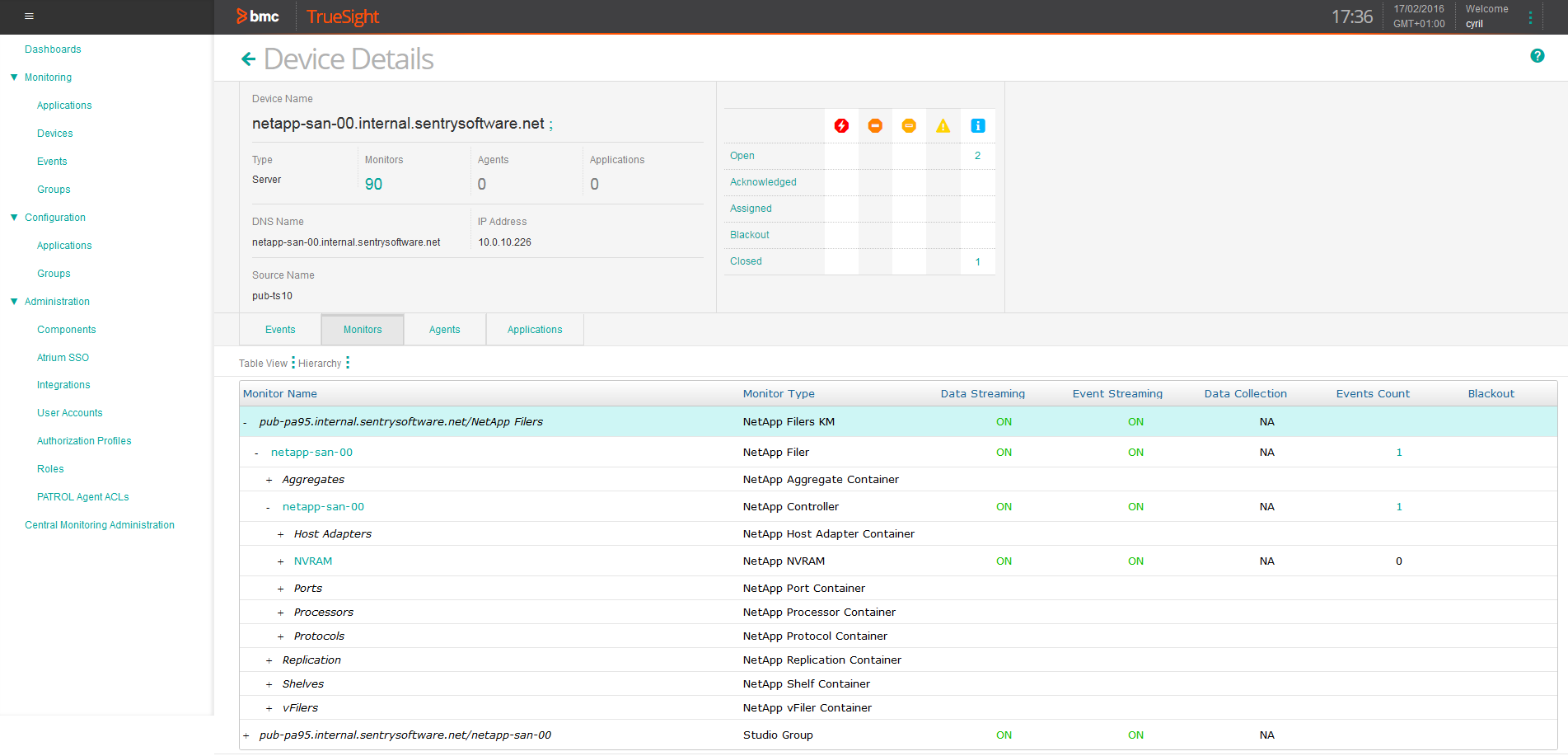Collapse the Administration sidebar section
Image resolution: width=1568 pixels, height=756 pixels.
click(x=14, y=302)
